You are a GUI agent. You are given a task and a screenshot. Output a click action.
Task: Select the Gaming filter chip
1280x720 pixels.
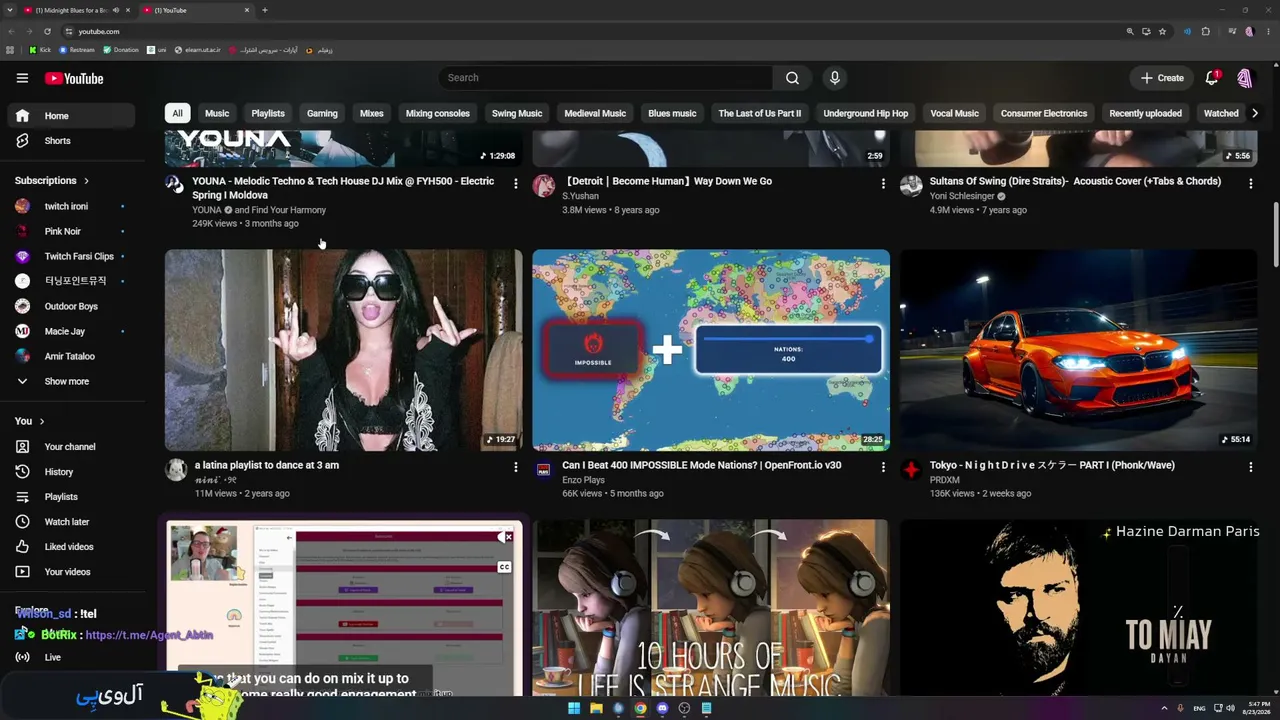pyautogui.click(x=322, y=113)
